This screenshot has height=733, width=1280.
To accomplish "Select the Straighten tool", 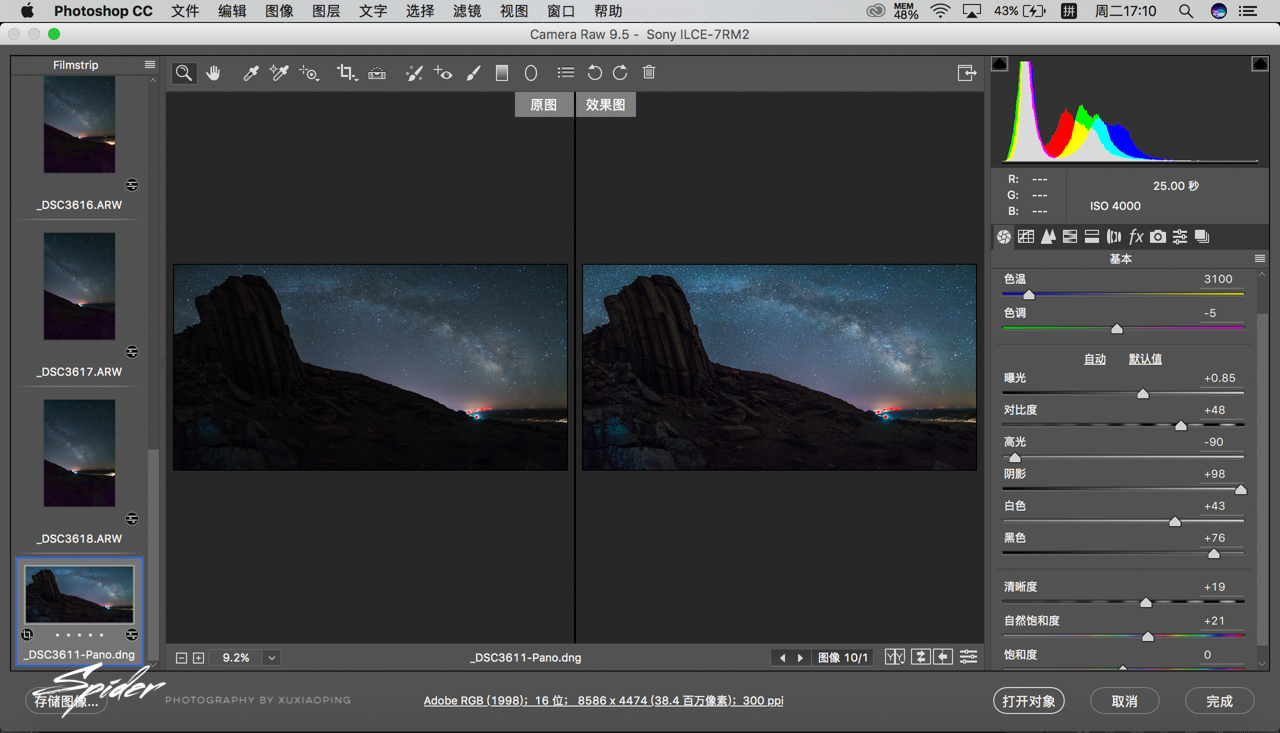I will tap(377, 73).
